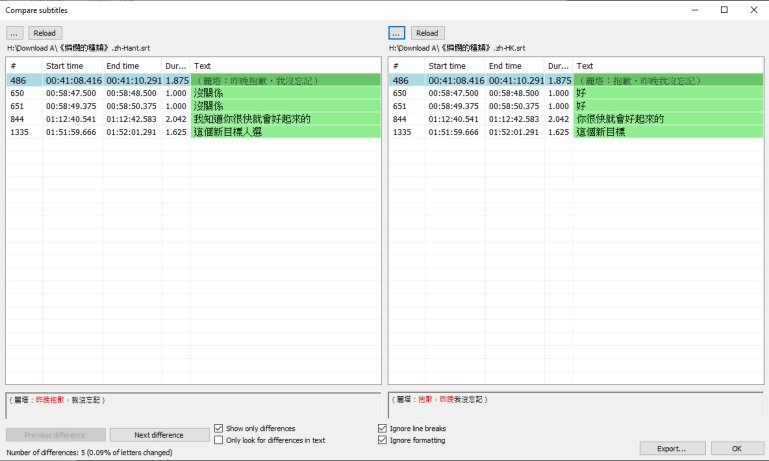This screenshot has height=461, width=769.
Task: Click right duration 1.625 cell
Action: tap(559, 132)
